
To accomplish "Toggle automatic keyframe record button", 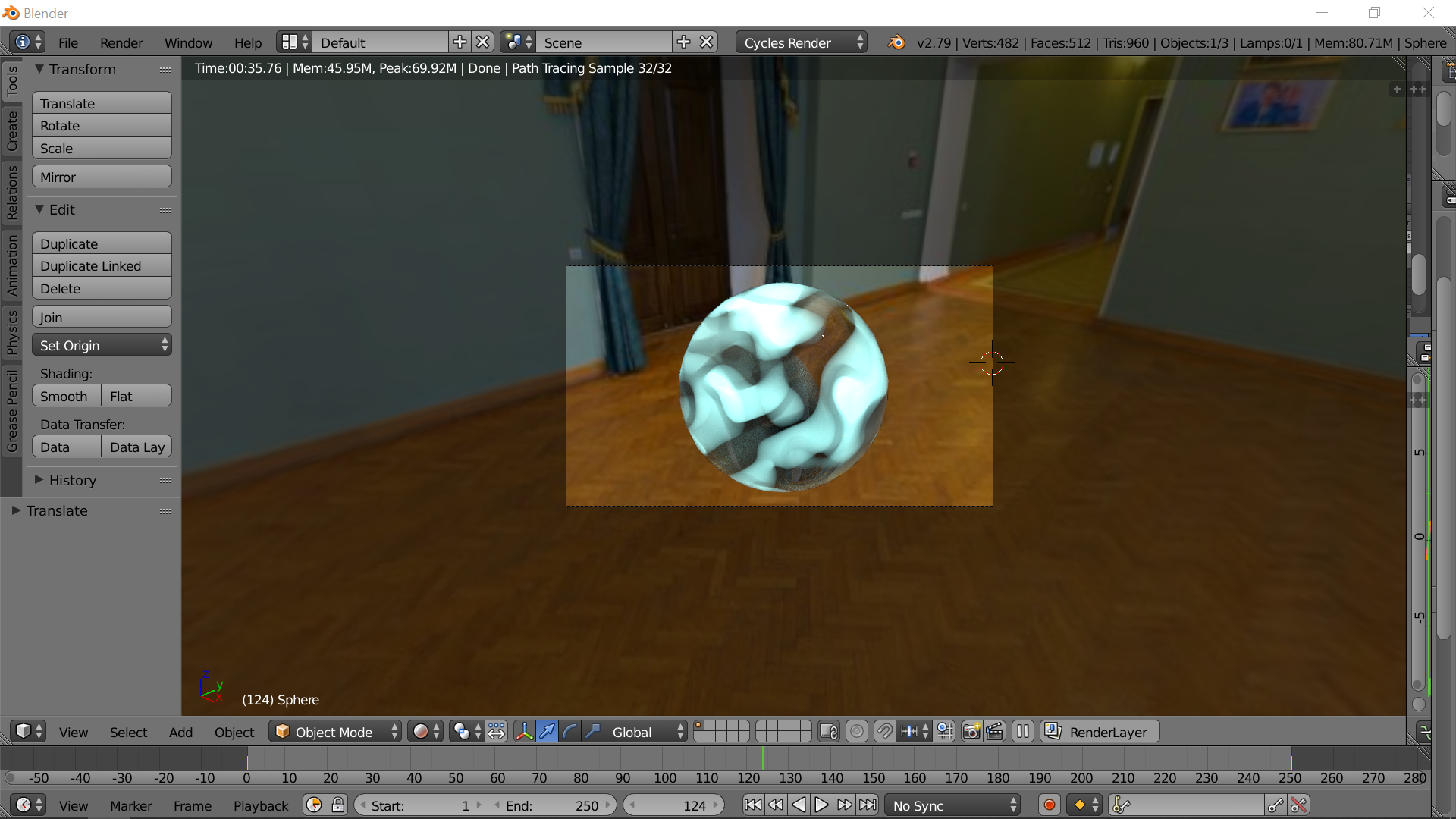I will [x=1050, y=805].
